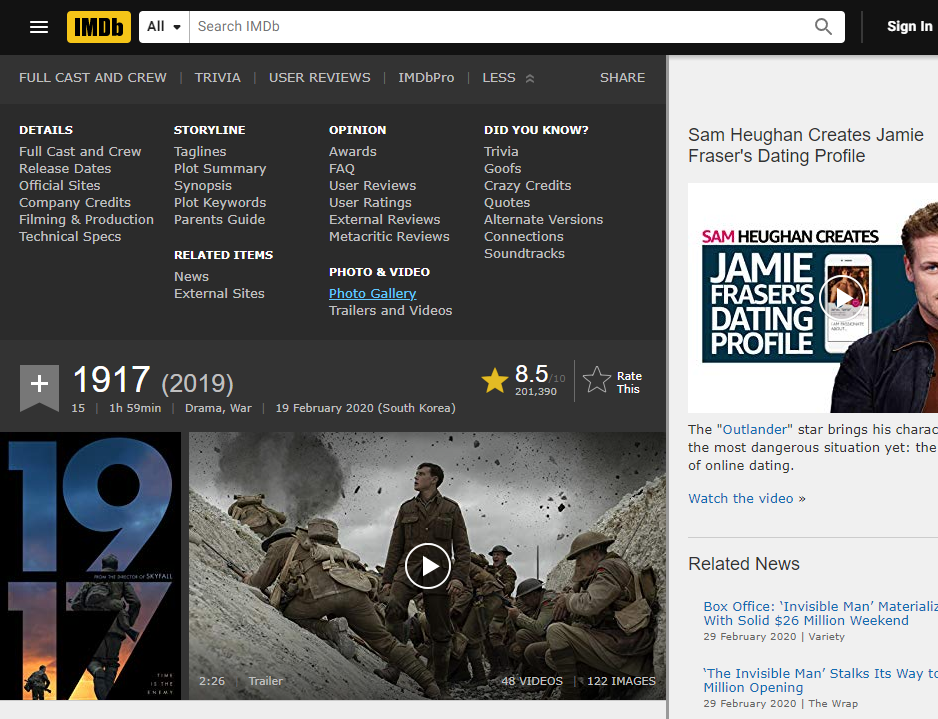Viewport: 938px width, 719px height.
Task: Open Full Cast and Crew under Details
Action: pos(80,151)
